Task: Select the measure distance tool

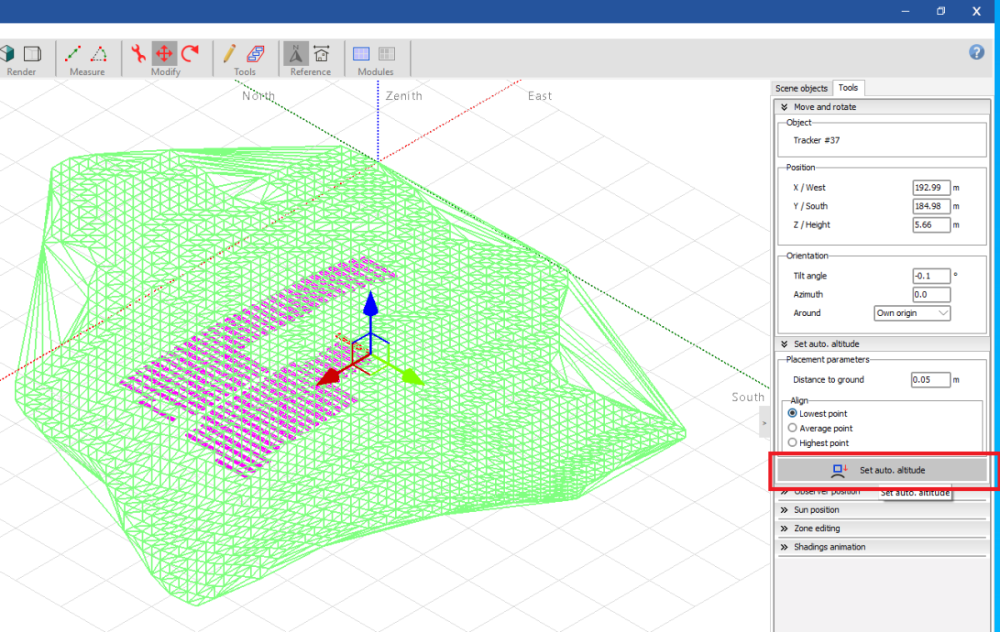Action: click(73, 54)
